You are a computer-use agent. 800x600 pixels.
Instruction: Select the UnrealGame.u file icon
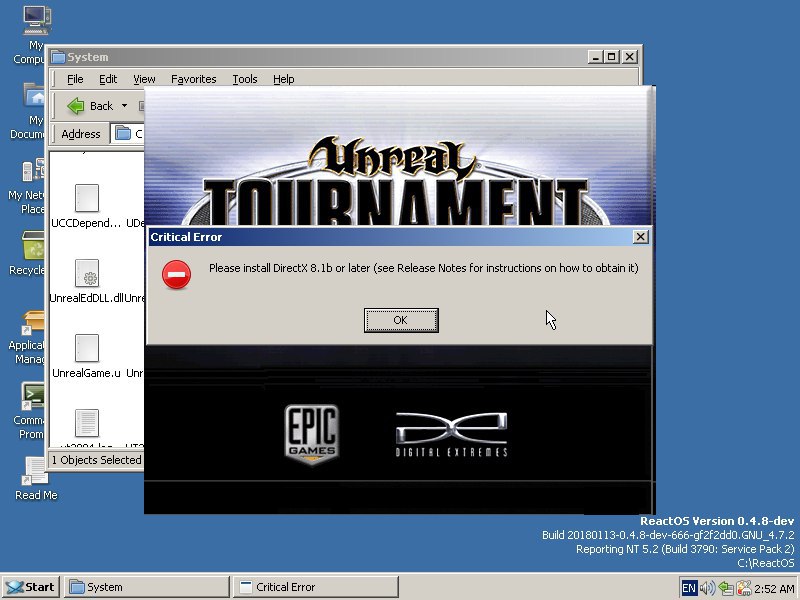87,348
